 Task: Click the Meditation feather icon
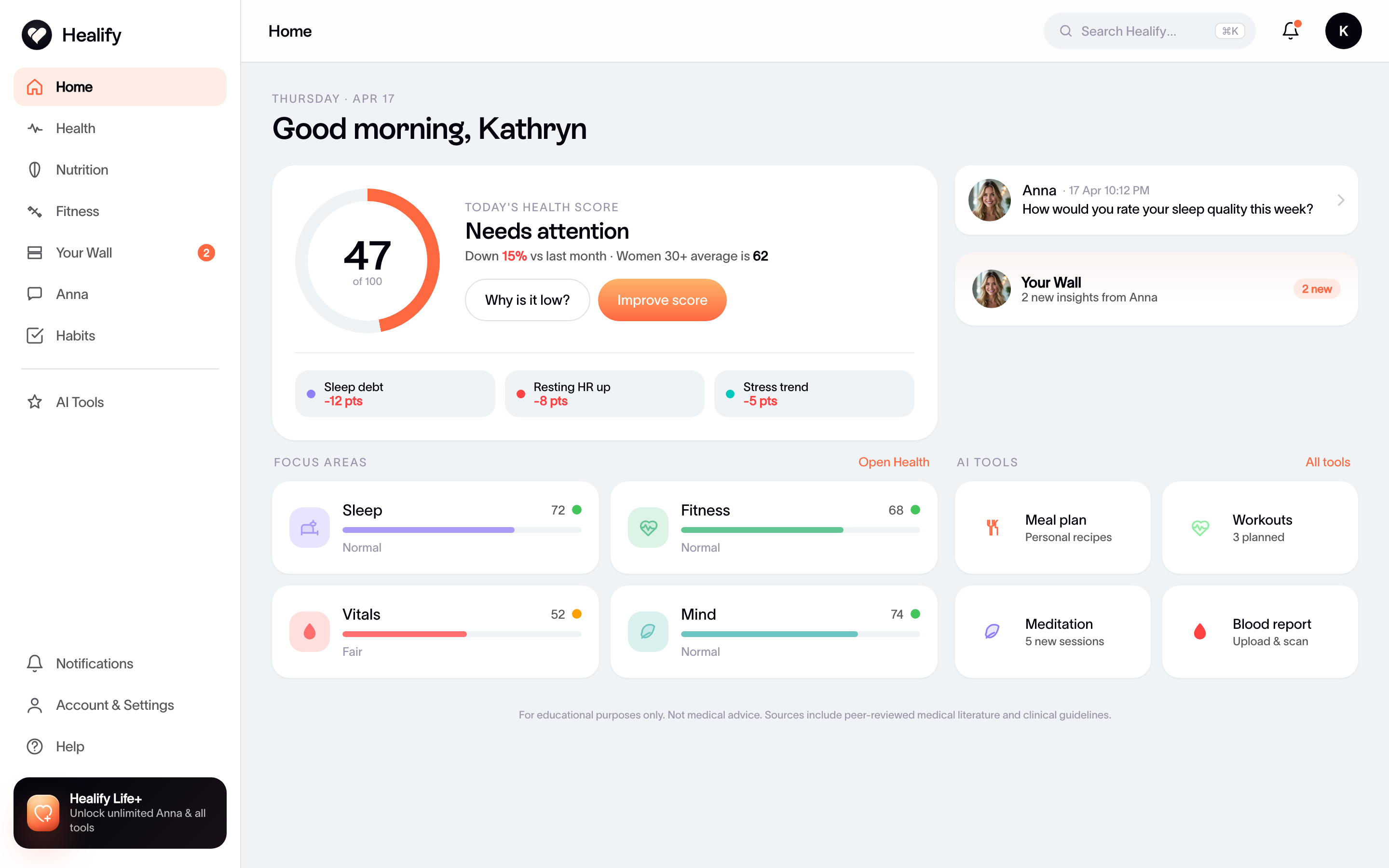tap(993, 632)
